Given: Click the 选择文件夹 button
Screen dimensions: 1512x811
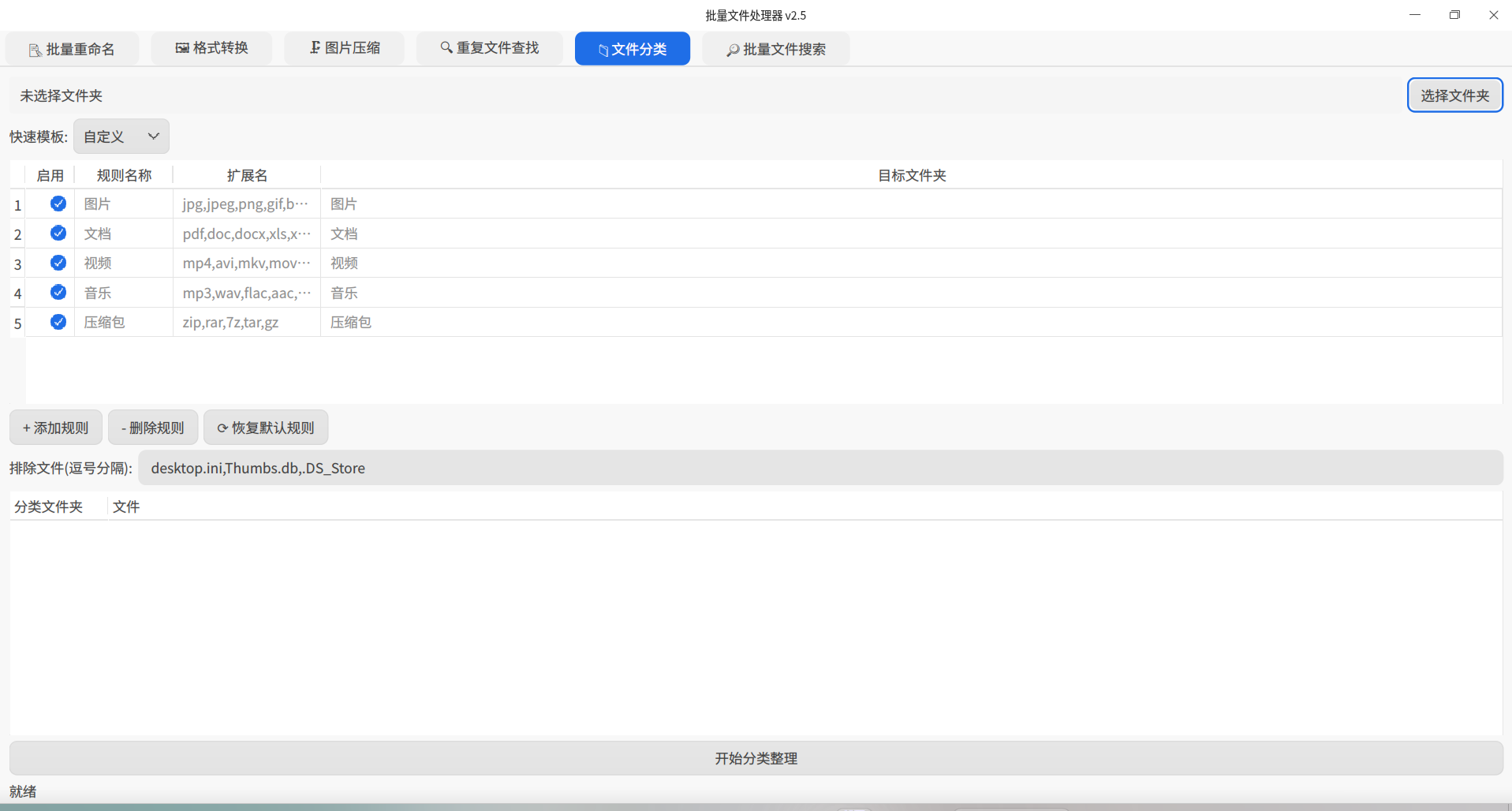Looking at the screenshot, I should [1455, 95].
